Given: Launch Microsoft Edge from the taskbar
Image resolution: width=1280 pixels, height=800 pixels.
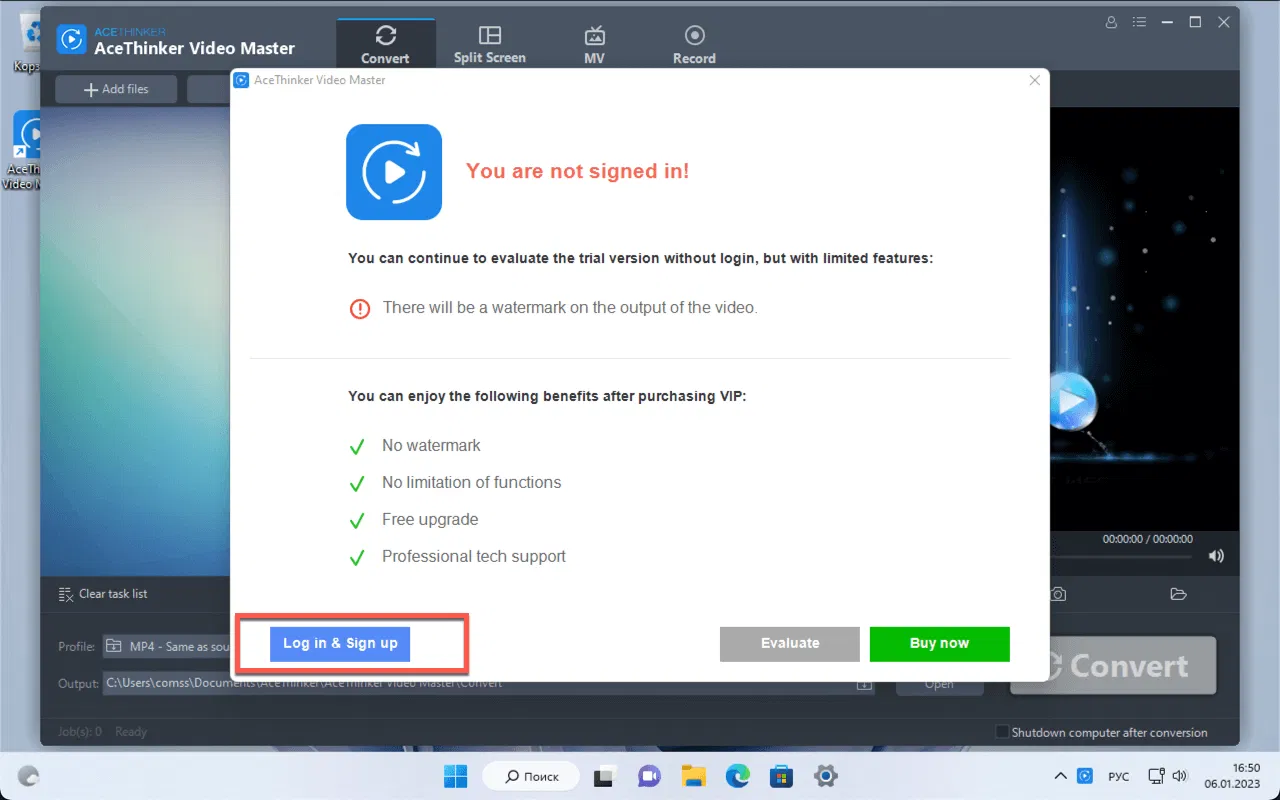Looking at the screenshot, I should (x=737, y=776).
